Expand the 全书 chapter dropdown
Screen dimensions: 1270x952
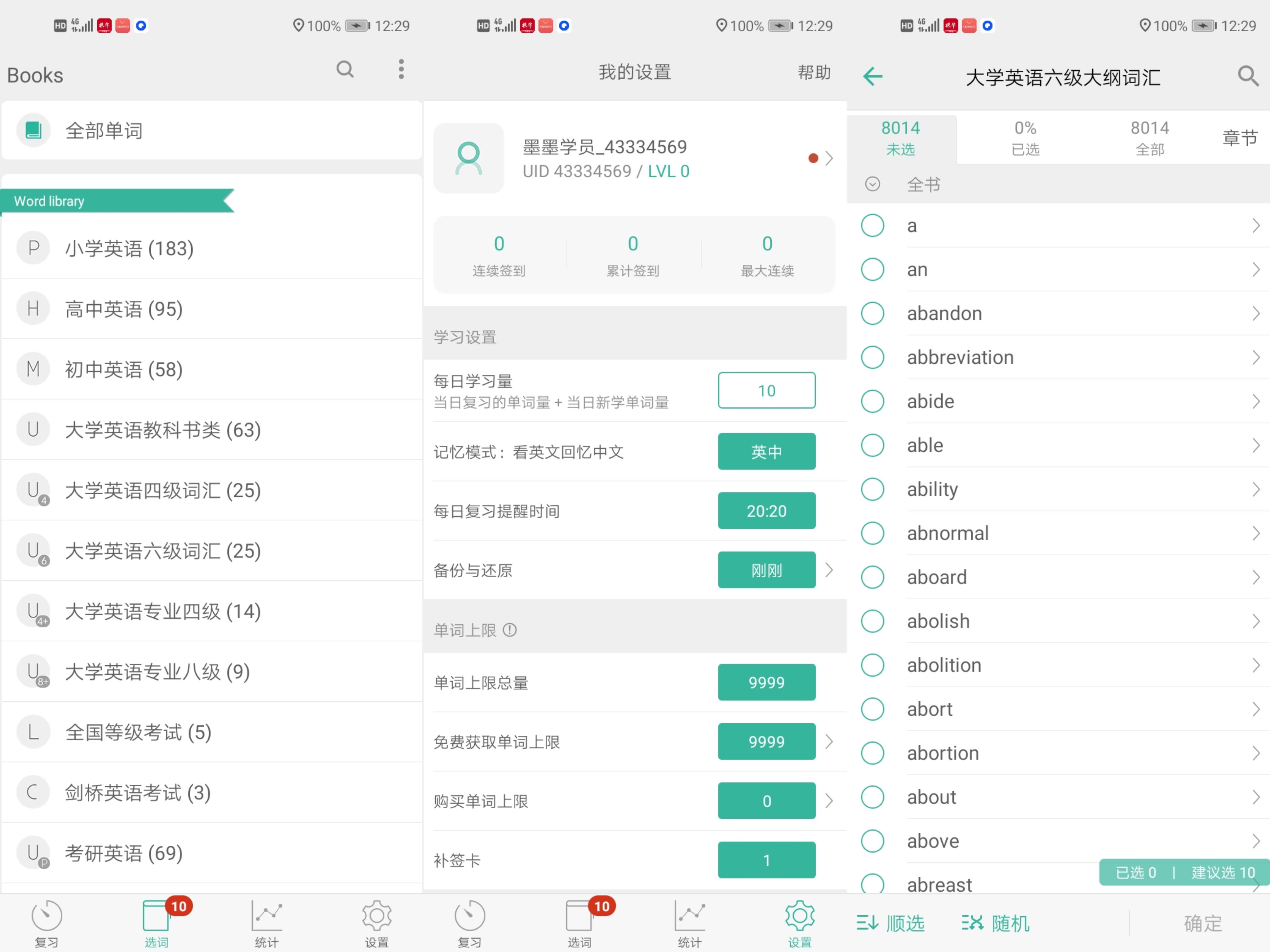tap(872, 184)
